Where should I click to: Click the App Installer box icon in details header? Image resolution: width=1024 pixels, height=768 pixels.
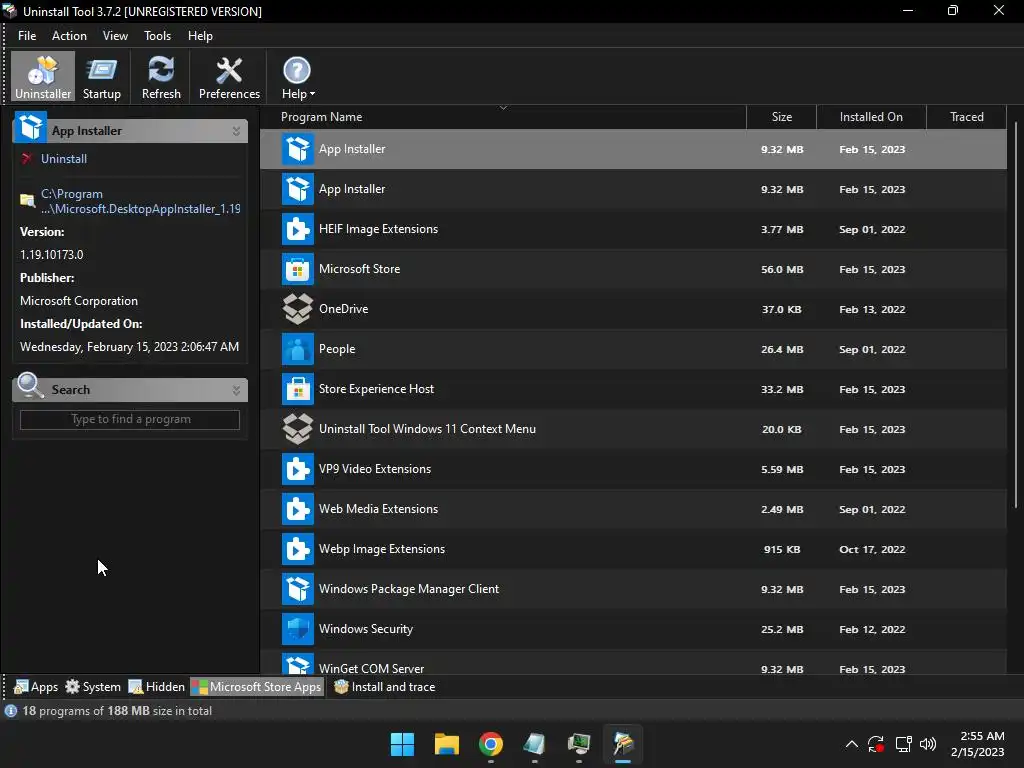(30, 127)
